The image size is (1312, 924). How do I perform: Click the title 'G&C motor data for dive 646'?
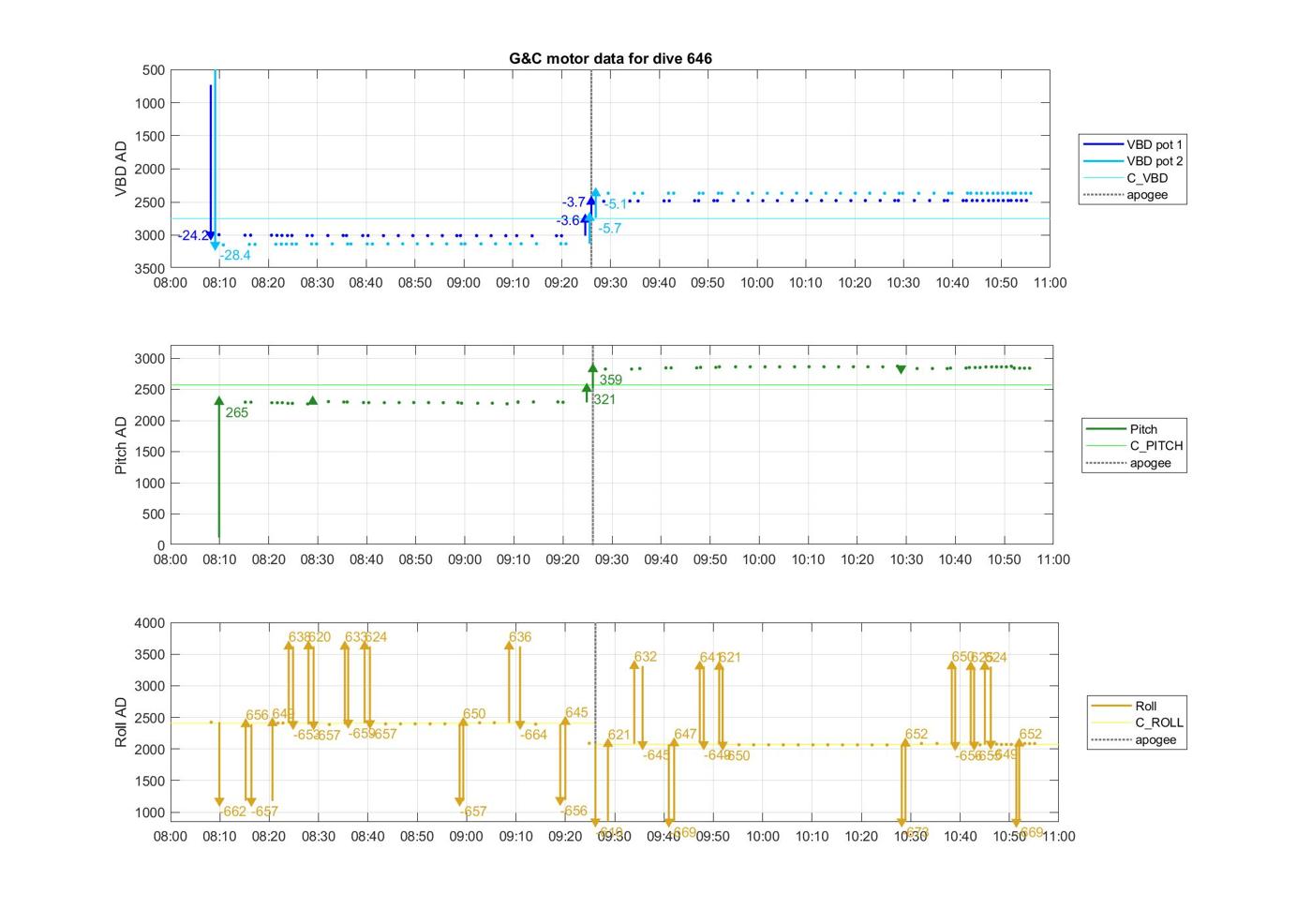click(x=610, y=58)
